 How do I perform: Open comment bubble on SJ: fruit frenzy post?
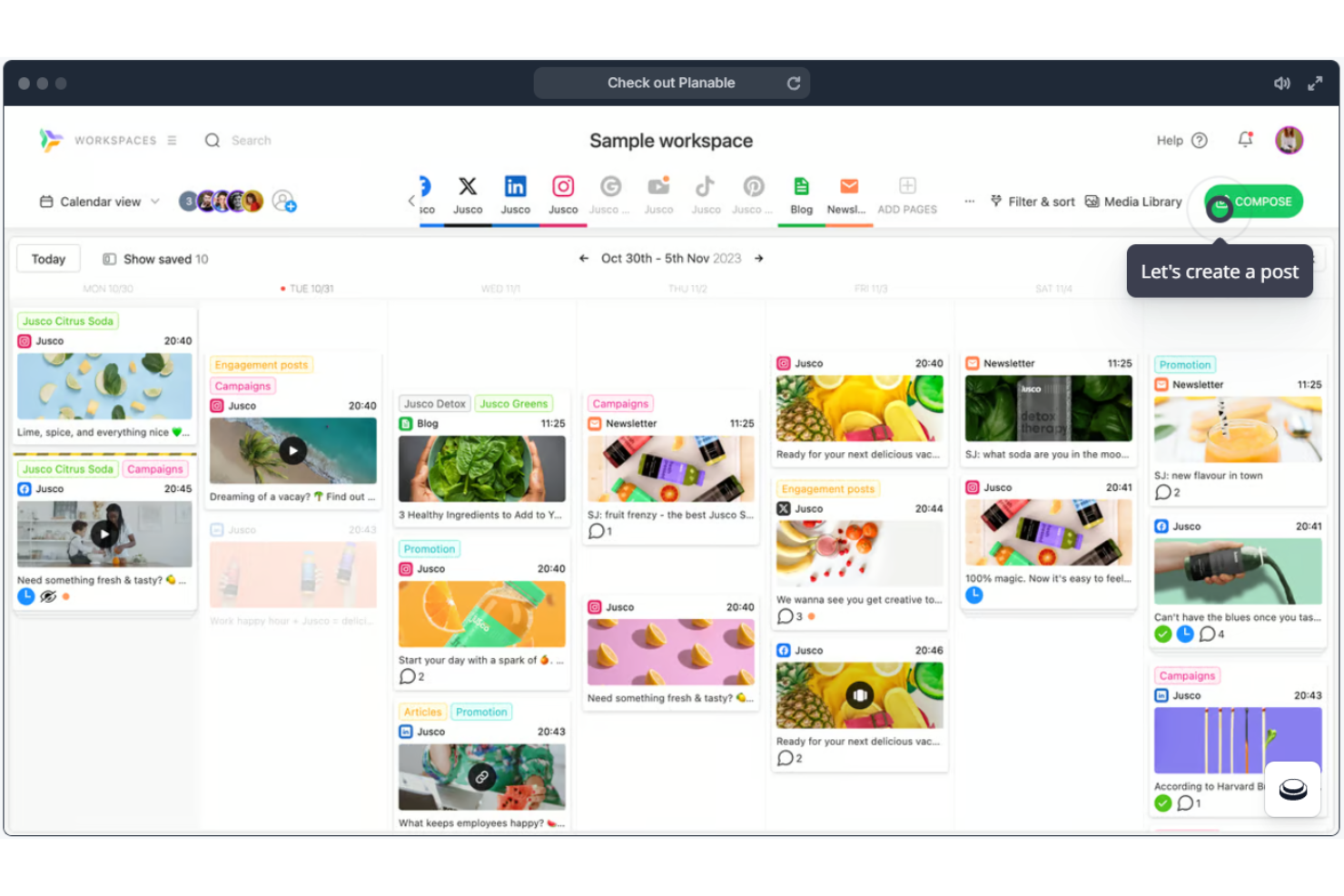[599, 531]
